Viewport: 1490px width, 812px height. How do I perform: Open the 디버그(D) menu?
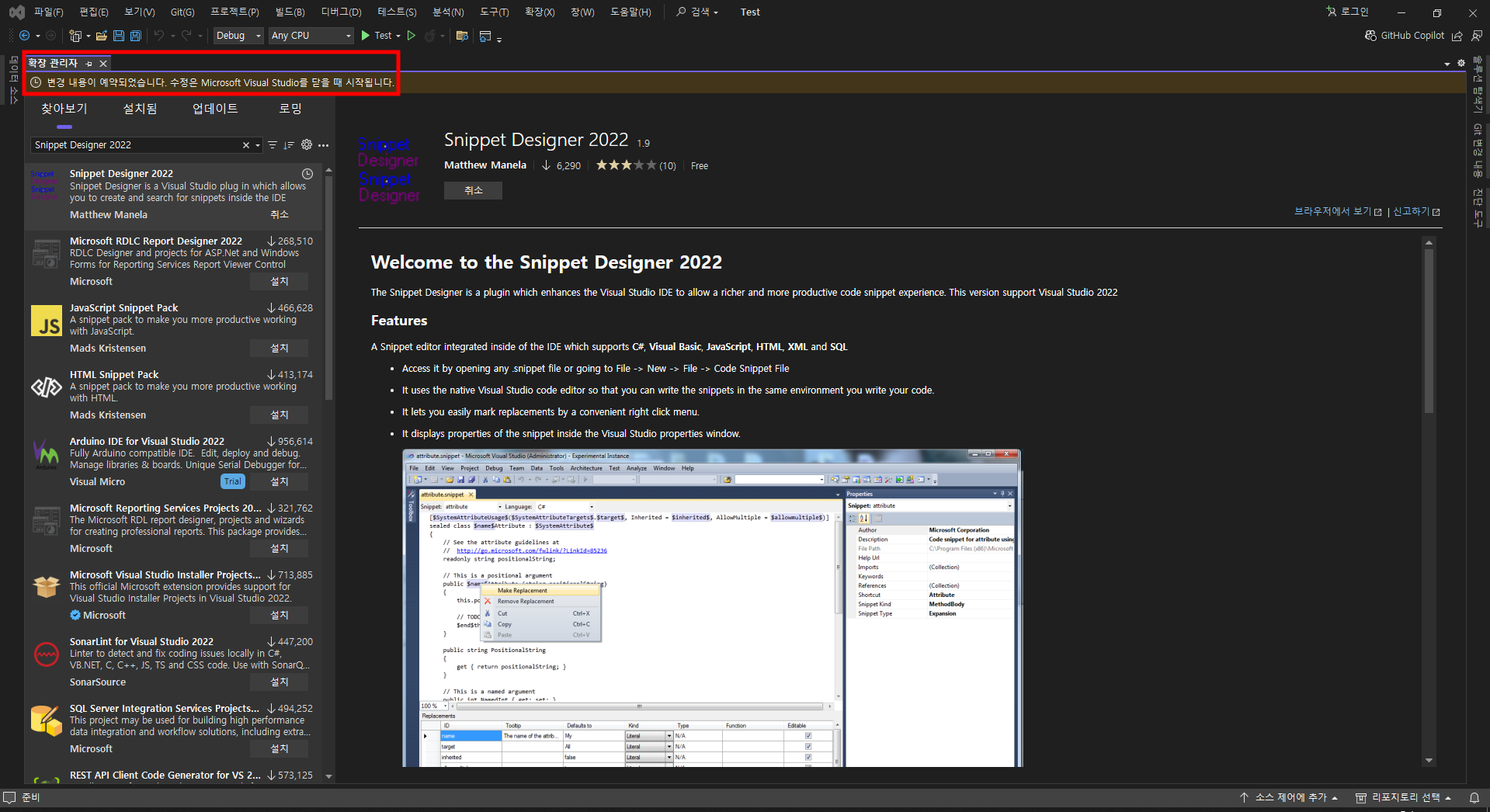click(341, 12)
